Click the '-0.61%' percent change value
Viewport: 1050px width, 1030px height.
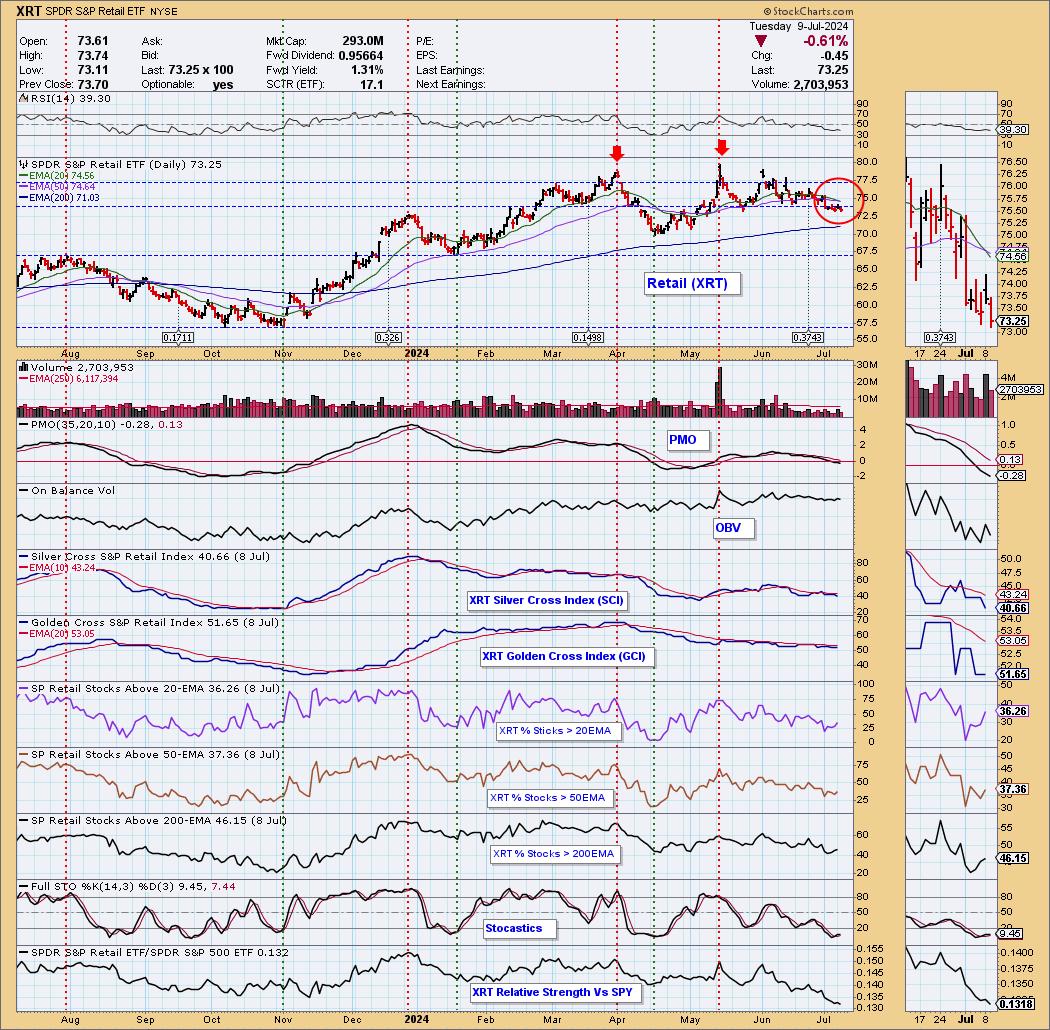coord(825,42)
